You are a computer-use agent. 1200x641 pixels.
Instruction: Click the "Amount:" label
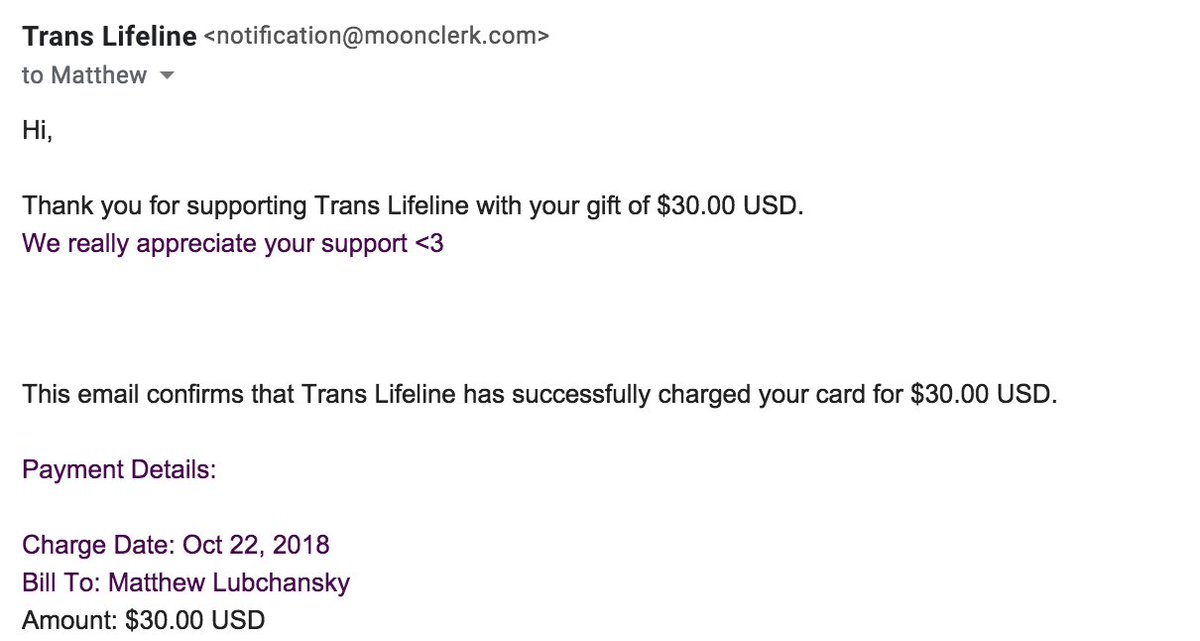pyautogui.click(x=70, y=620)
